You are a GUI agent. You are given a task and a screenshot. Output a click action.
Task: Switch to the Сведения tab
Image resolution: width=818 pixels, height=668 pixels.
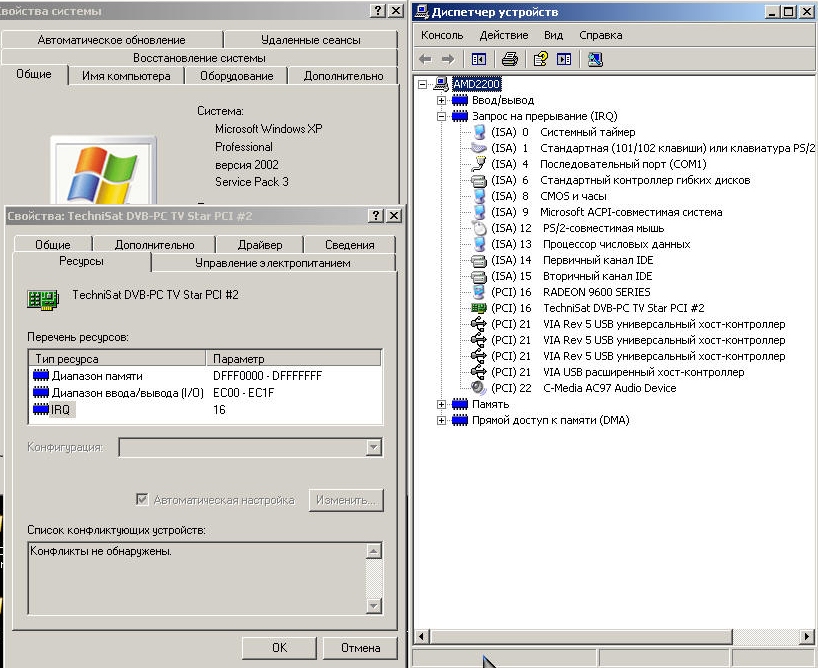(x=350, y=245)
